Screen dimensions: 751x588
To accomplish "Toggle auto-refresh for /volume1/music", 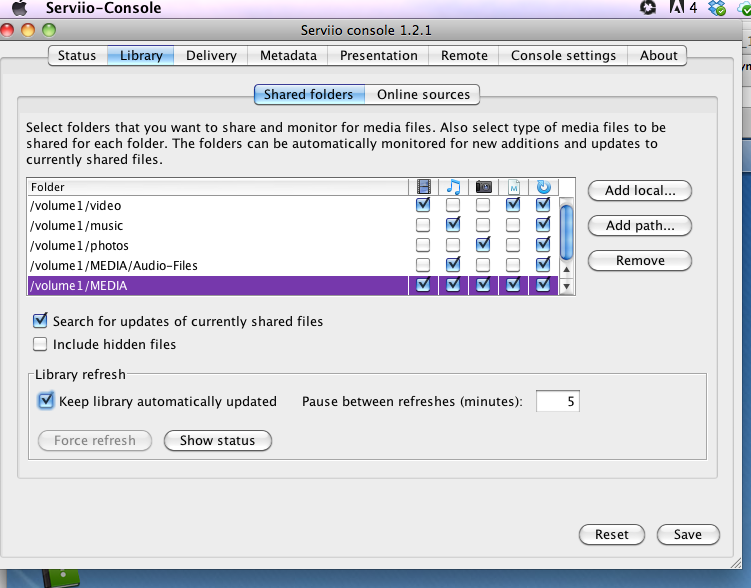I will [x=543, y=225].
